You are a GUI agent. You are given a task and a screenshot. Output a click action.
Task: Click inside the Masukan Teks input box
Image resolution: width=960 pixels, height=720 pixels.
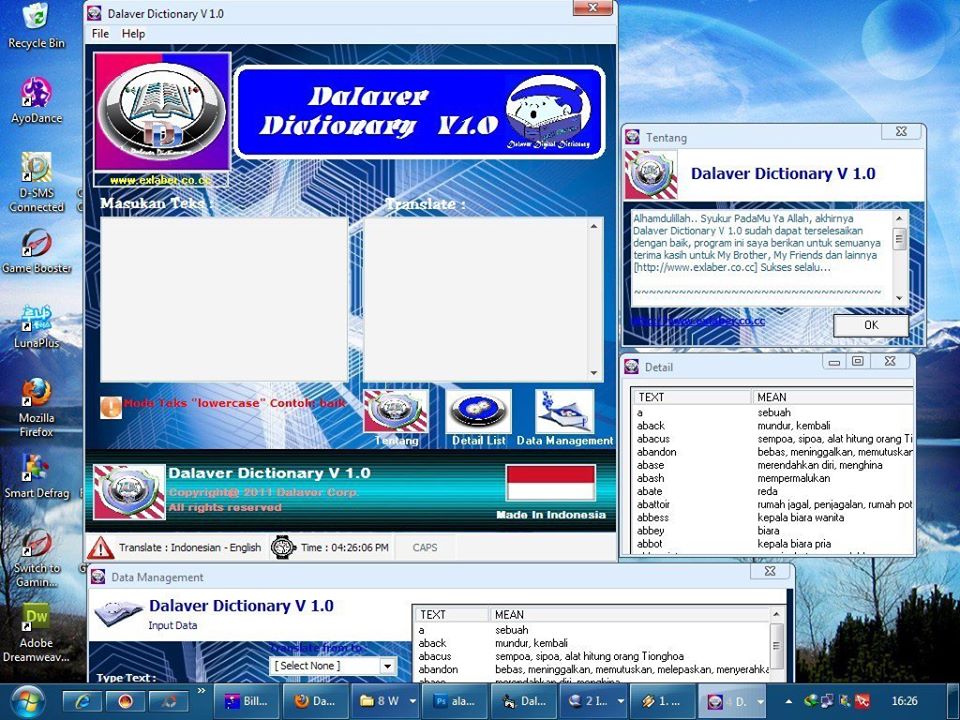click(x=224, y=299)
